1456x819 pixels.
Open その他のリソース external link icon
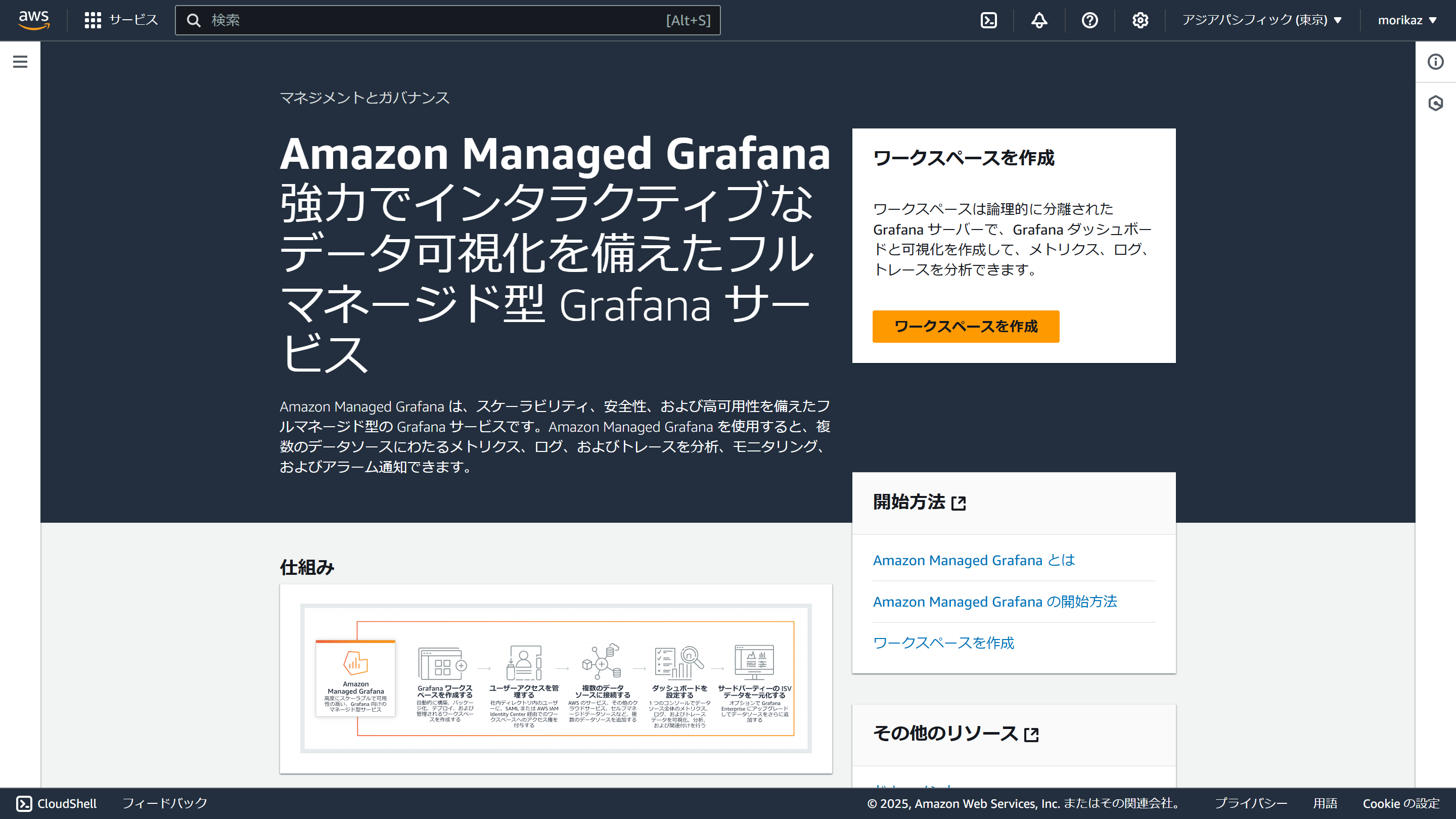(1031, 735)
